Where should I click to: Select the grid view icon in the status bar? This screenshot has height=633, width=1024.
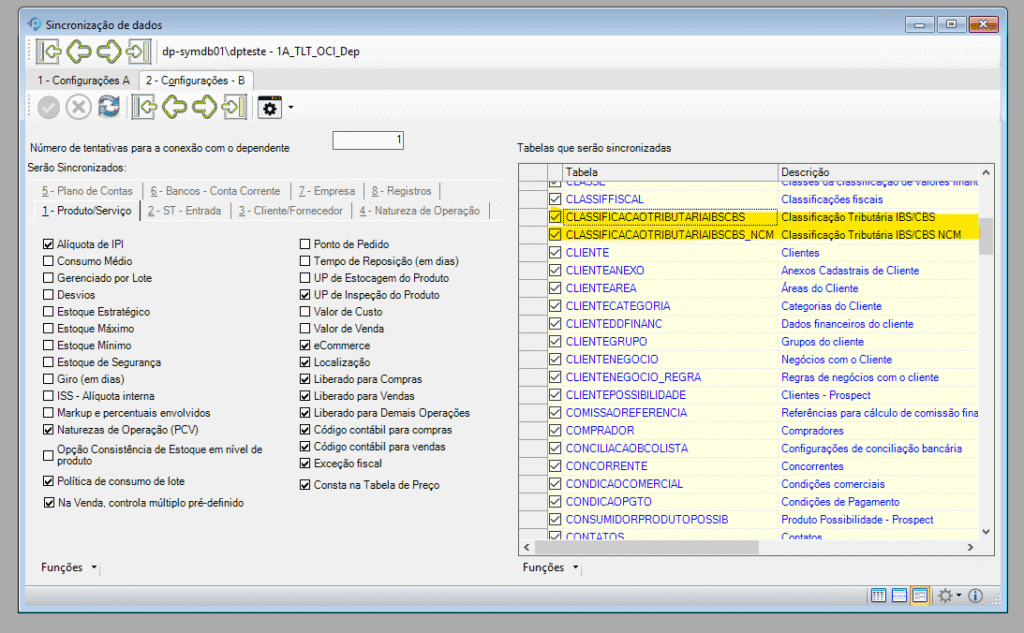(x=879, y=596)
